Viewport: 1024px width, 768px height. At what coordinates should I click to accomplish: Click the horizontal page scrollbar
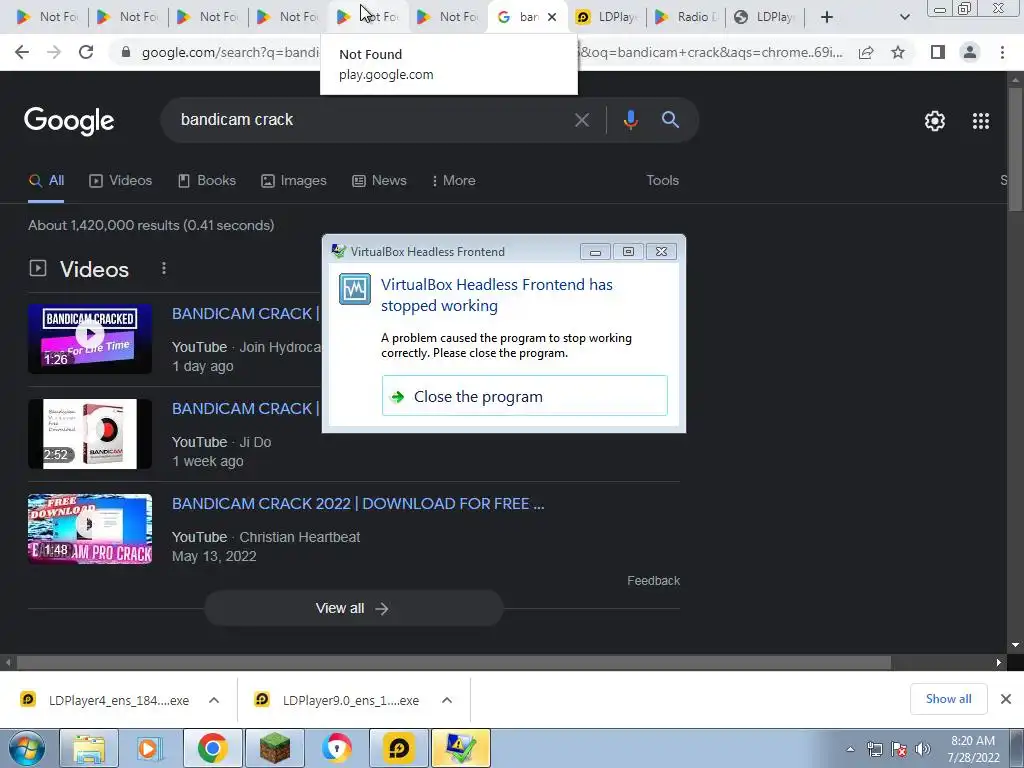[x=454, y=662]
